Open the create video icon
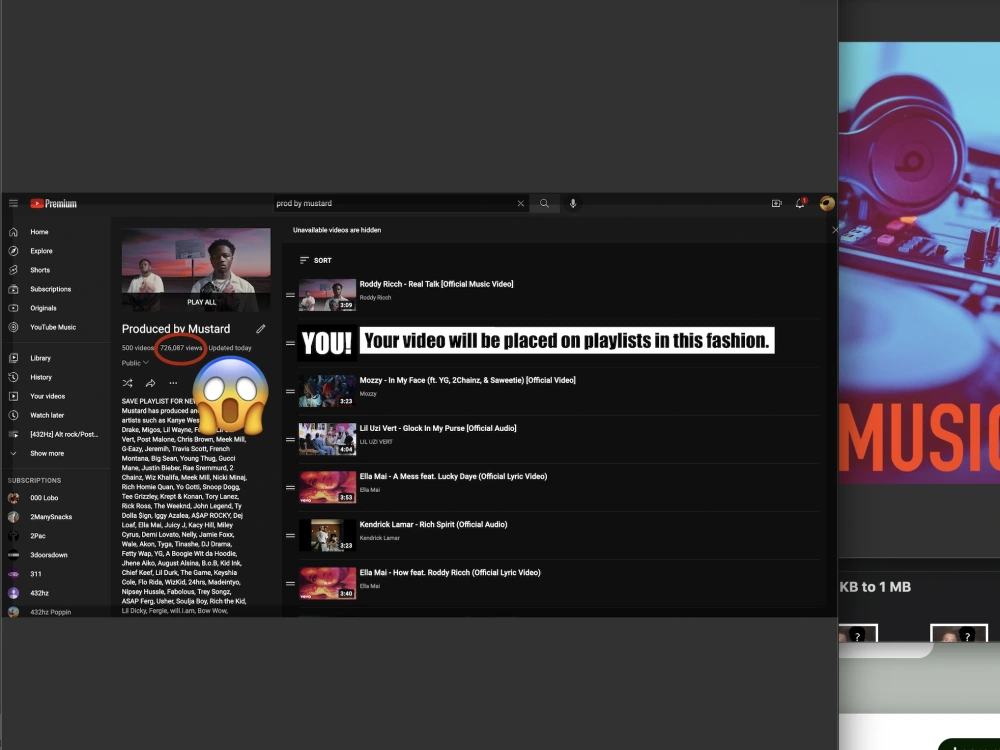The height and width of the screenshot is (750, 1000). [x=776, y=203]
